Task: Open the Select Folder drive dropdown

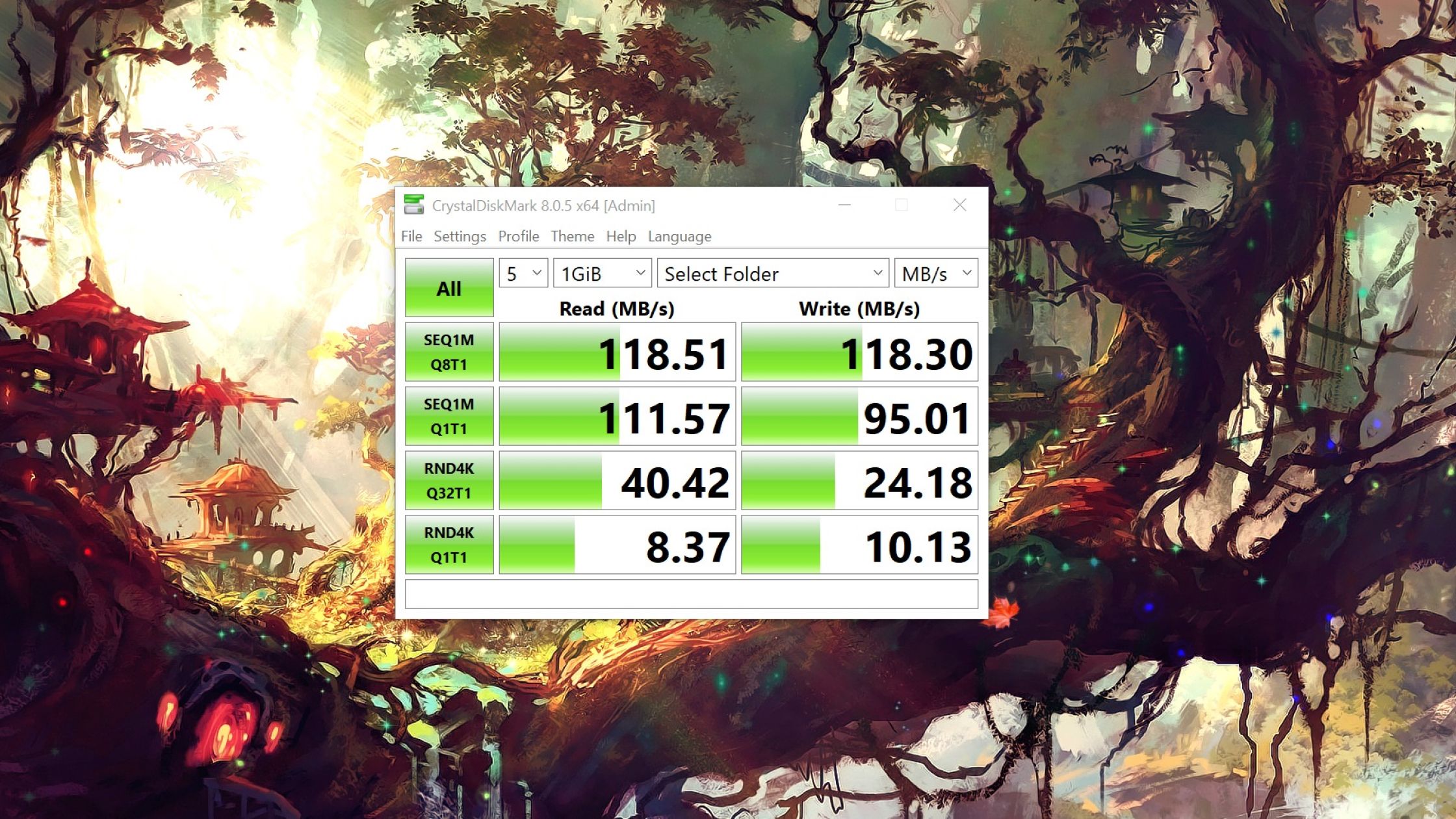Action: click(x=773, y=273)
